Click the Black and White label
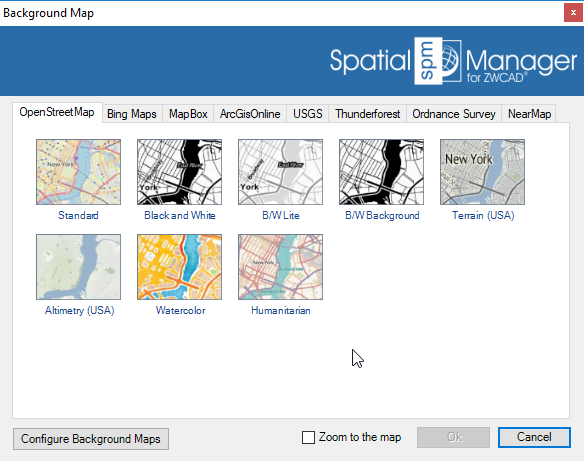The width and height of the screenshot is (584, 461). (x=180, y=215)
